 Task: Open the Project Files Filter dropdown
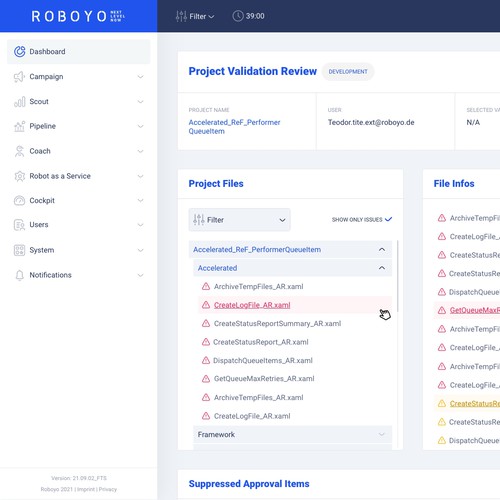point(239,220)
